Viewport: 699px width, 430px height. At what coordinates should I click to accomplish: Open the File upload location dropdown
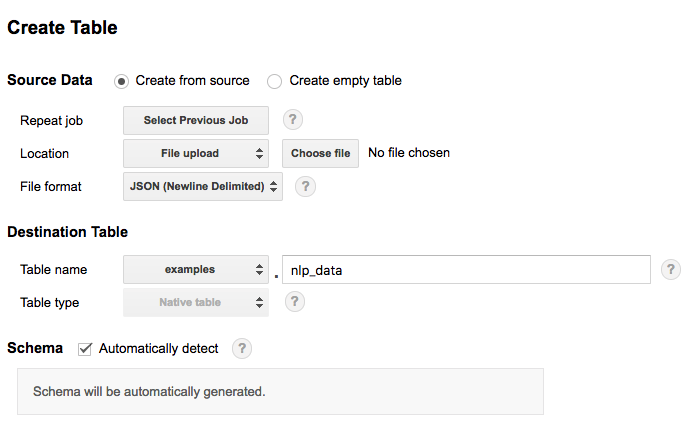coord(196,153)
